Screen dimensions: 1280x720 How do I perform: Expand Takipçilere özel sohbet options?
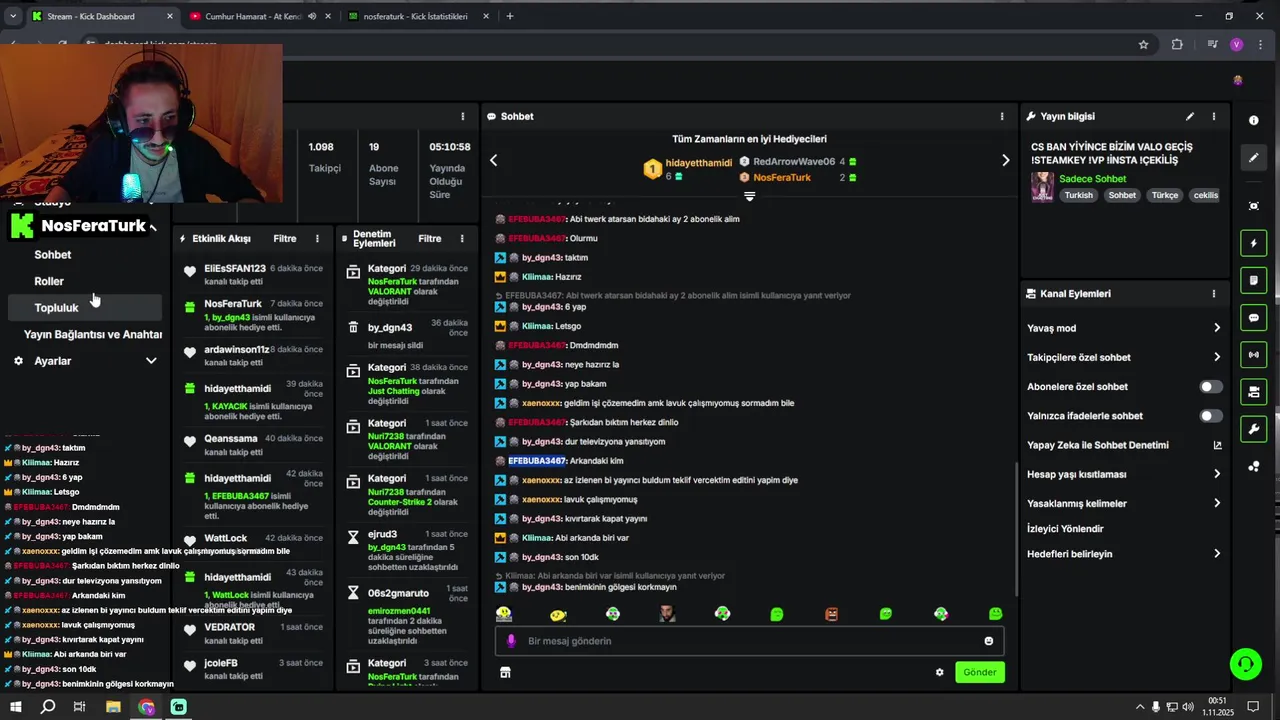(1217, 357)
